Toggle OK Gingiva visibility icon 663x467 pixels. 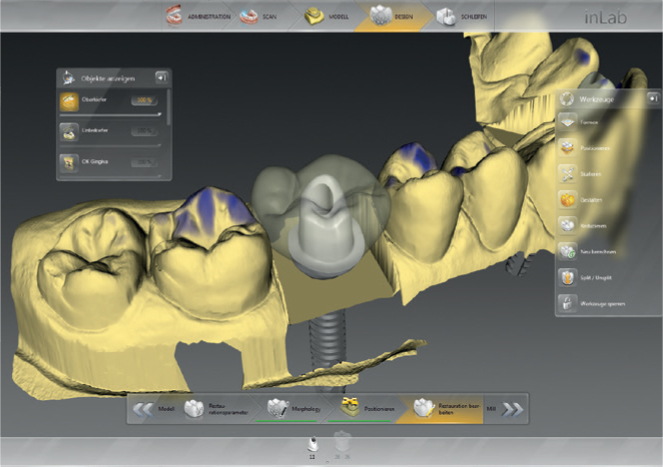click(69, 160)
